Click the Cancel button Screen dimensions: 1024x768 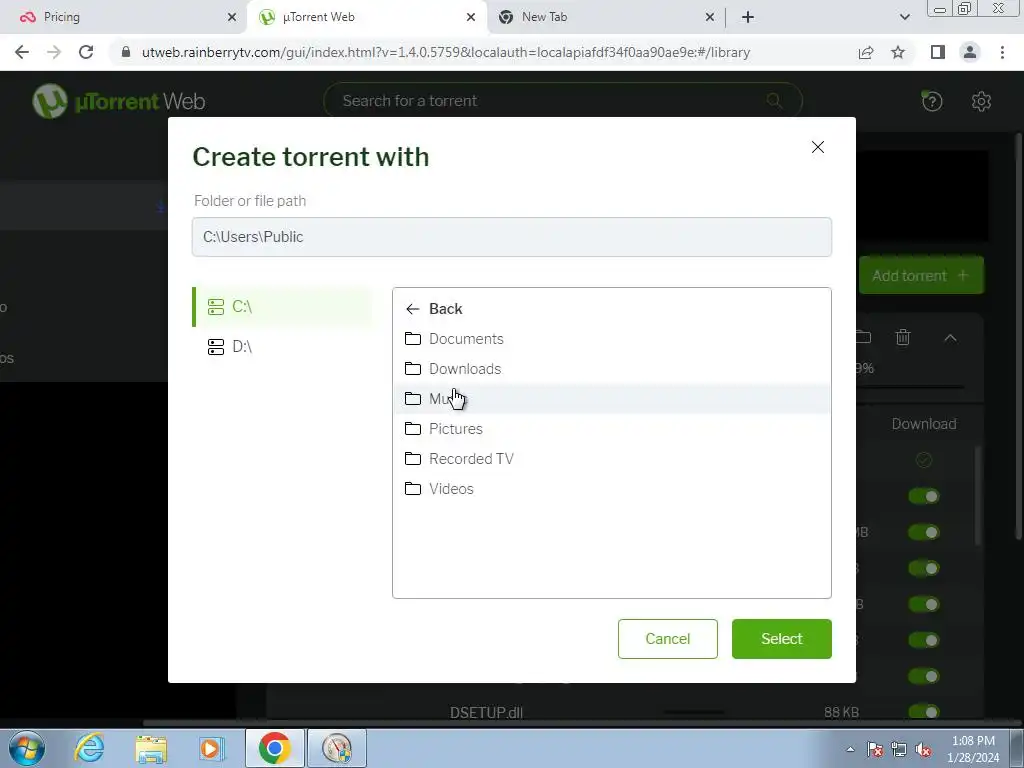(667, 639)
